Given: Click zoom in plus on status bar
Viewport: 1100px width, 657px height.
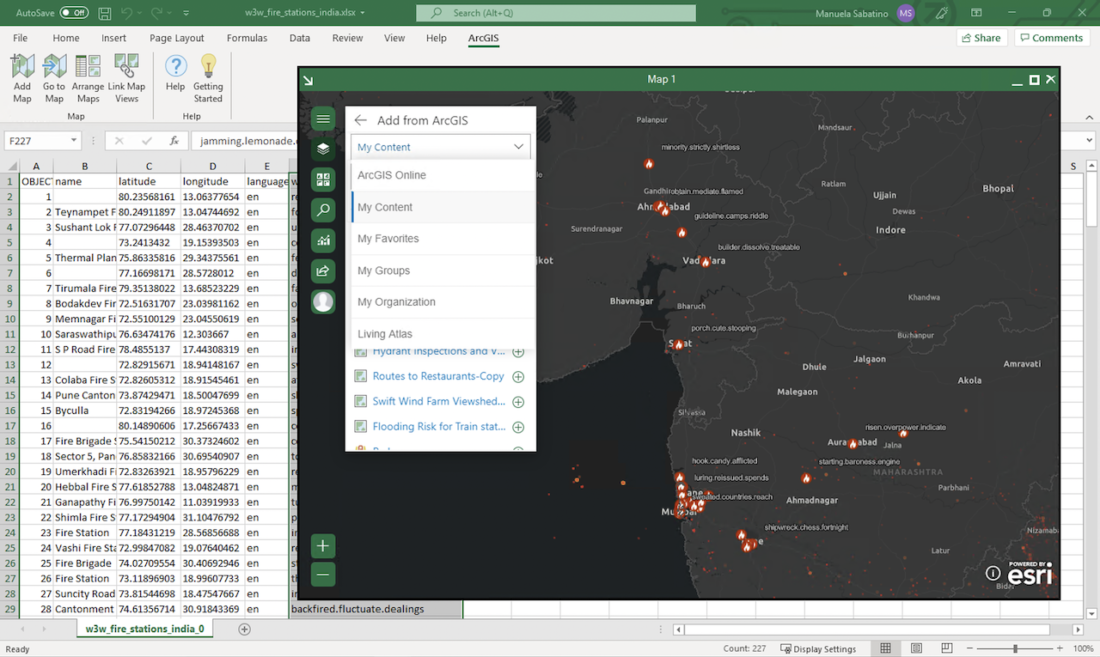Looking at the screenshot, I should coord(1060,649).
